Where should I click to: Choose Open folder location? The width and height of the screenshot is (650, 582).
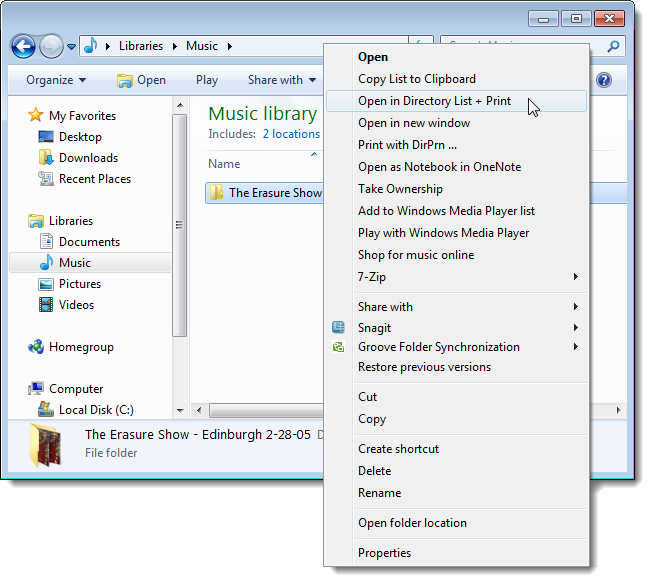(456, 523)
